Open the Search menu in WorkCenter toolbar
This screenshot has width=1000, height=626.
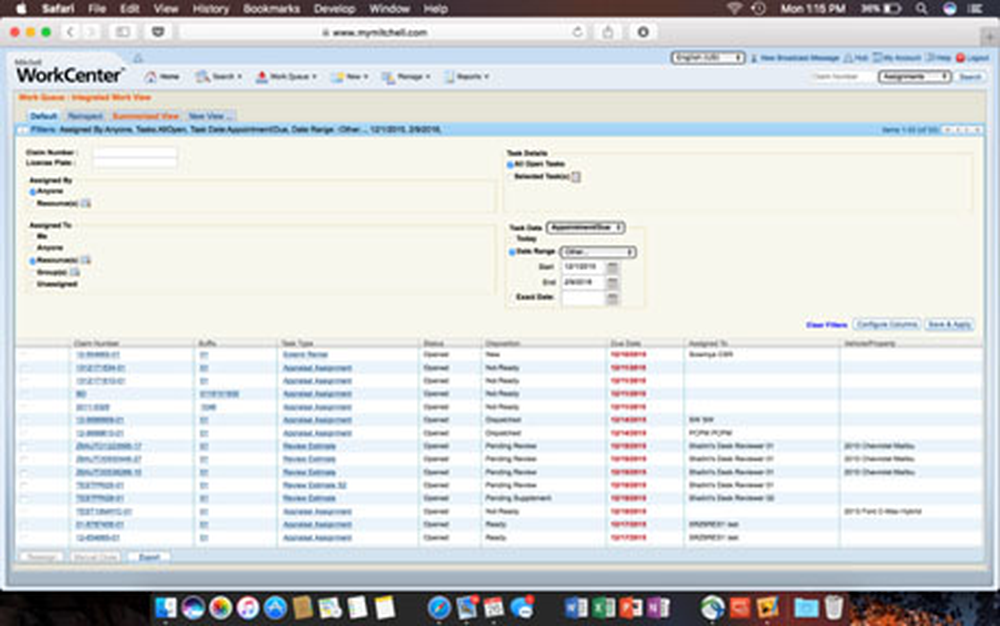[x=219, y=76]
